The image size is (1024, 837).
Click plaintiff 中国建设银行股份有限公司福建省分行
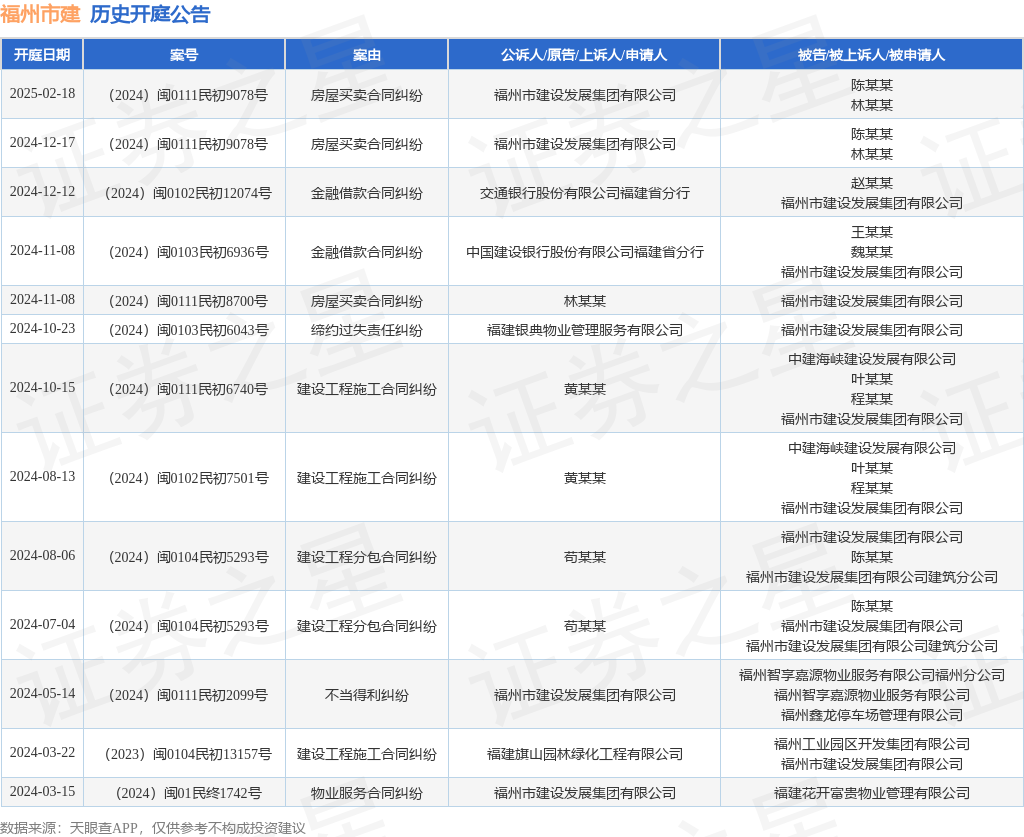pos(584,252)
